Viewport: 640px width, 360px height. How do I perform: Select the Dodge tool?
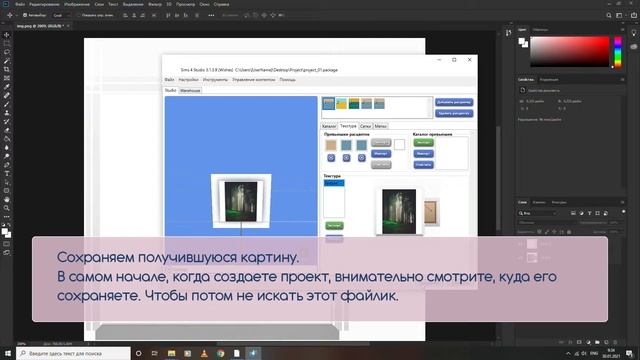[x=7, y=156]
